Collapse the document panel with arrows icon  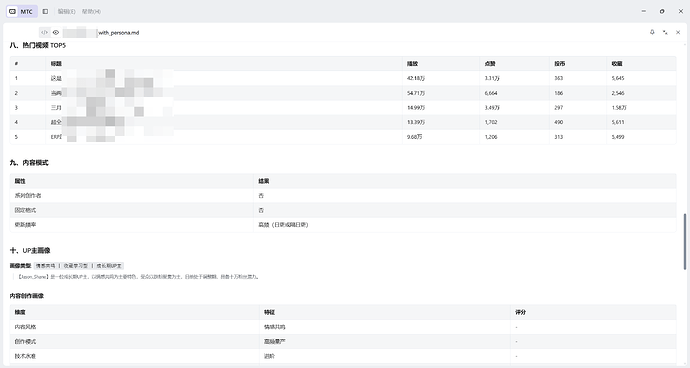point(665,32)
